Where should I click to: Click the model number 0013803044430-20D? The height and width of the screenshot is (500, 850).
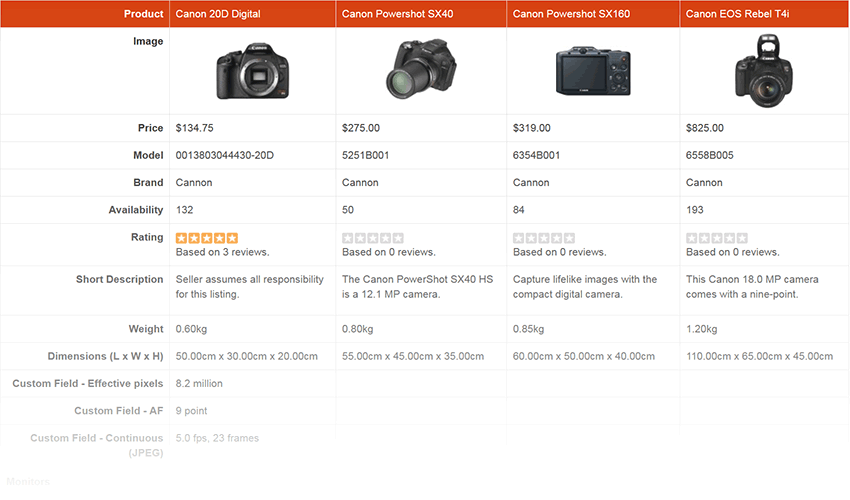224,156
